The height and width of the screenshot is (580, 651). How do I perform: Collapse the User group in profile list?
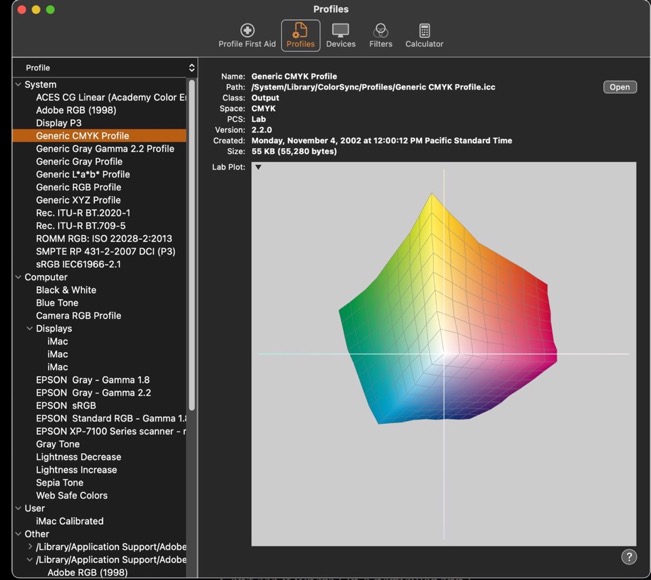click(18, 509)
